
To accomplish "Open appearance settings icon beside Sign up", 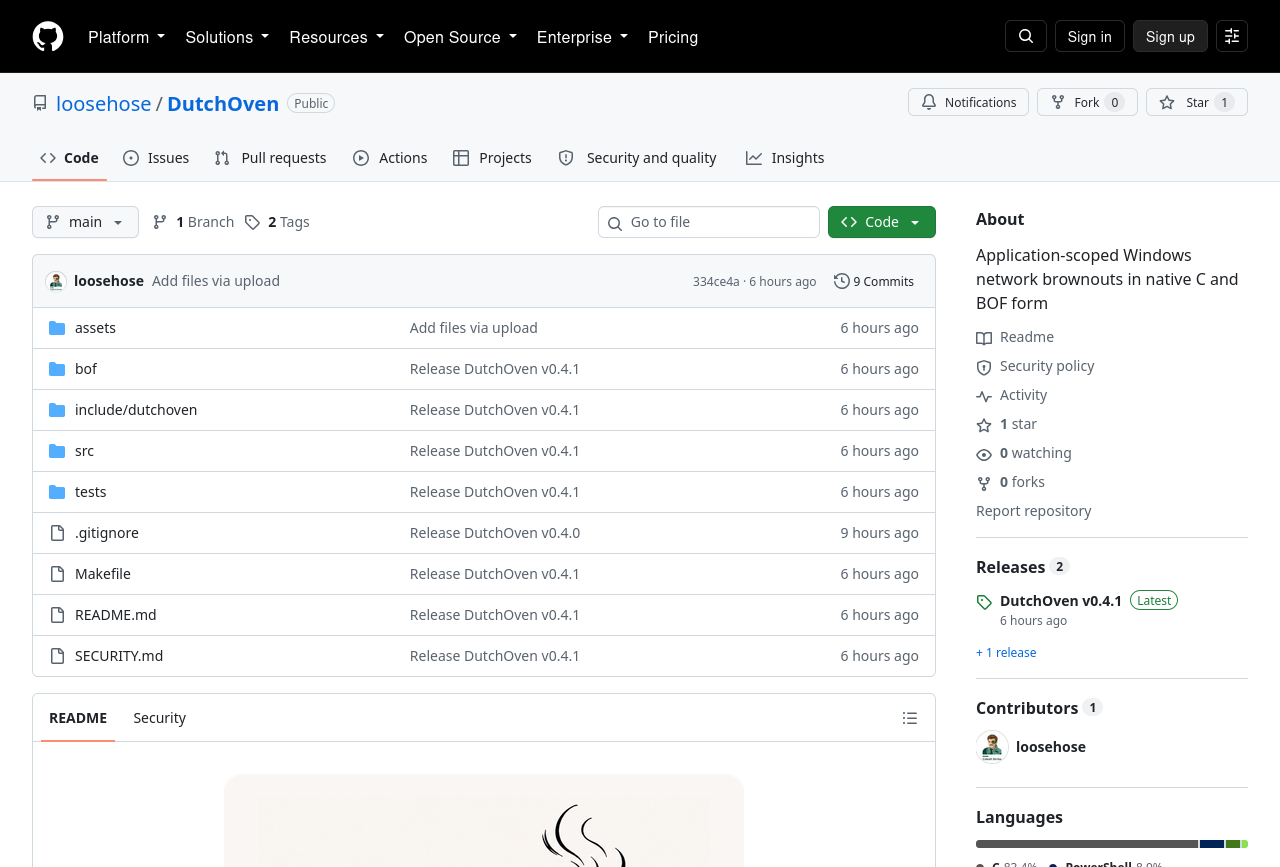I will 1232,36.
